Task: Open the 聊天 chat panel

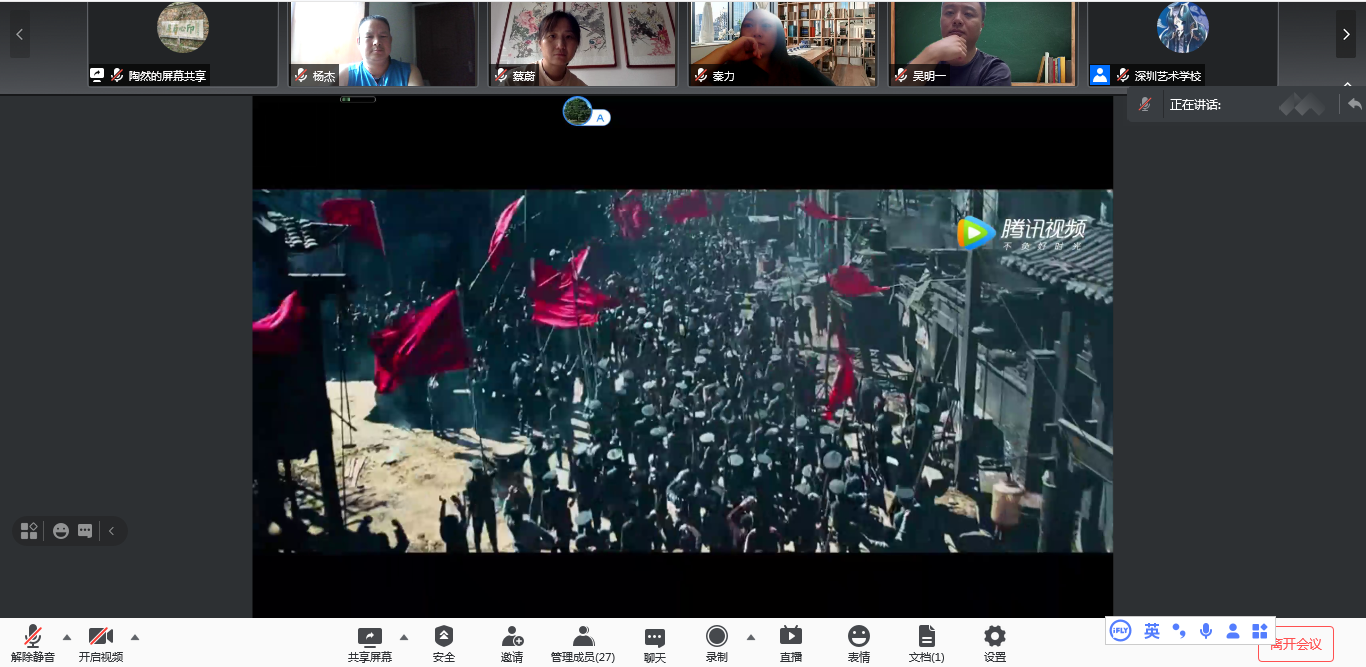Action: (655, 643)
